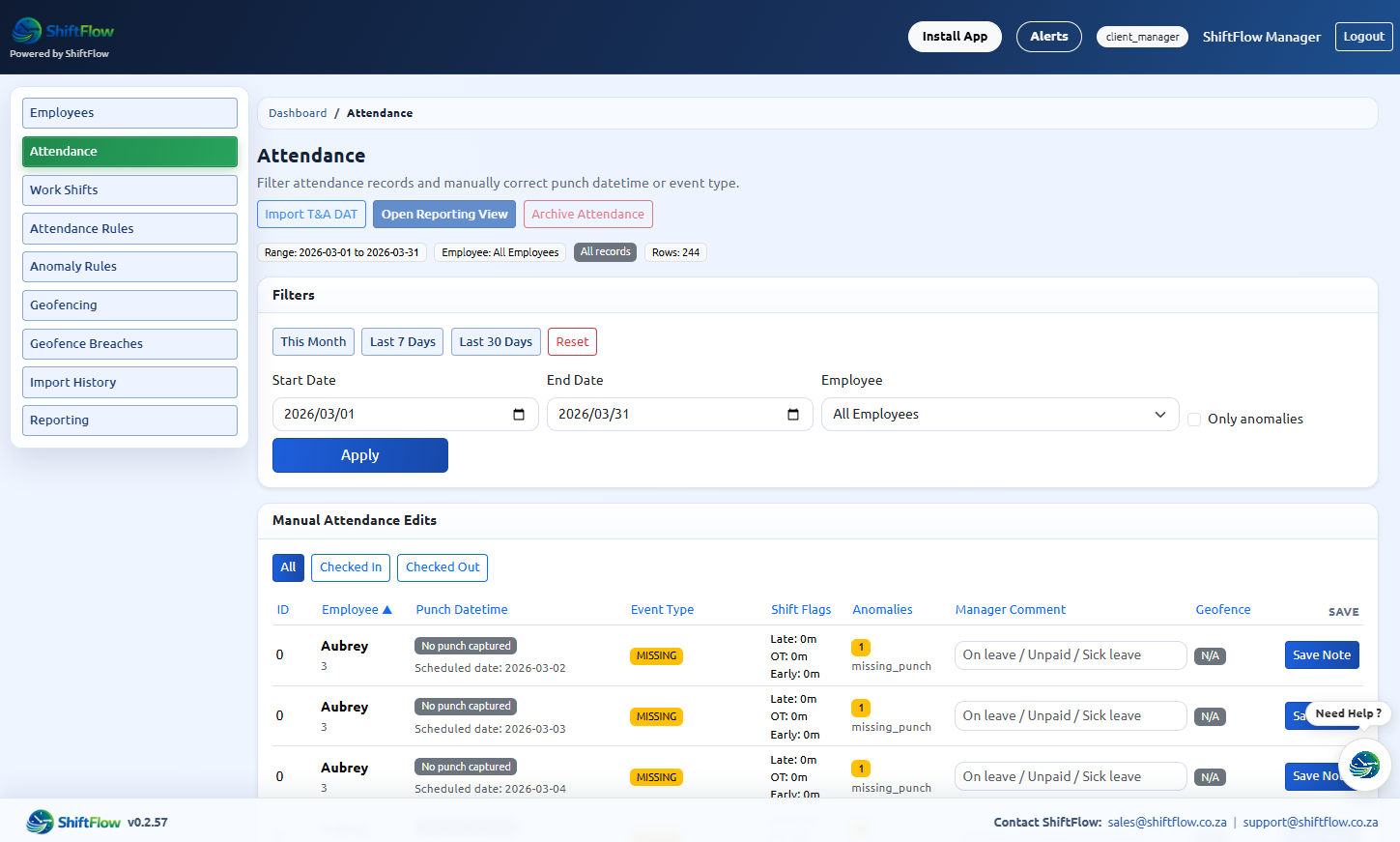Click the All records badge
Viewport: 1400px width, 842px height.
click(x=606, y=252)
